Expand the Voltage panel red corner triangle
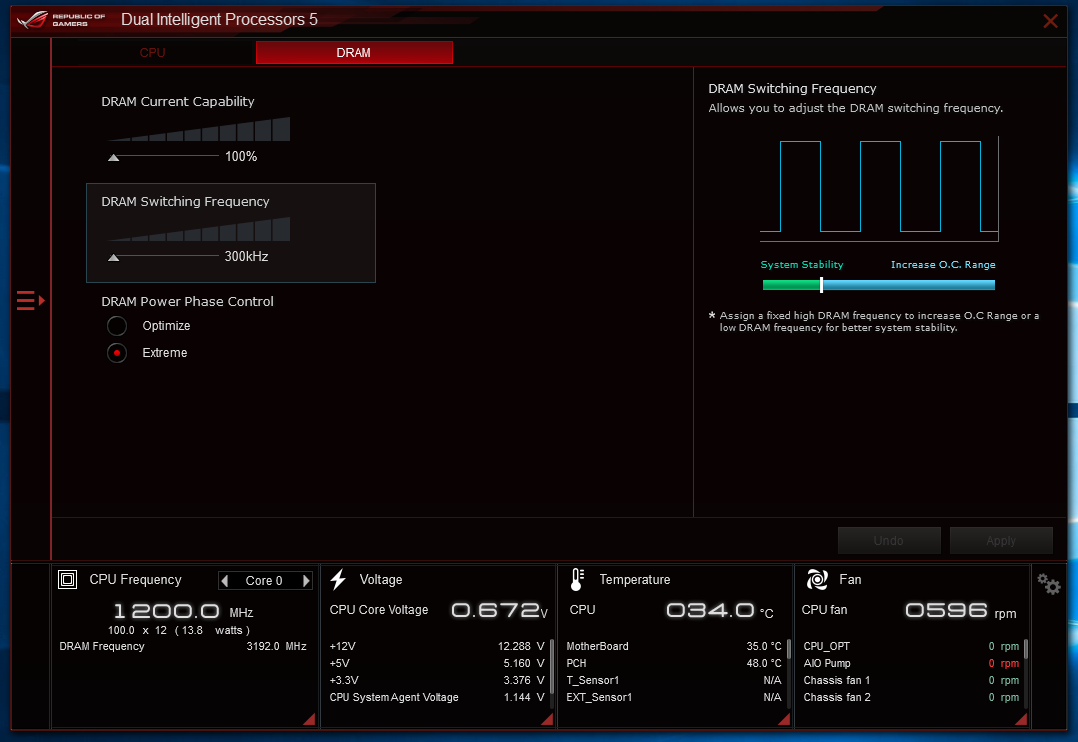This screenshot has height=742, width=1078. click(x=547, y=719)
